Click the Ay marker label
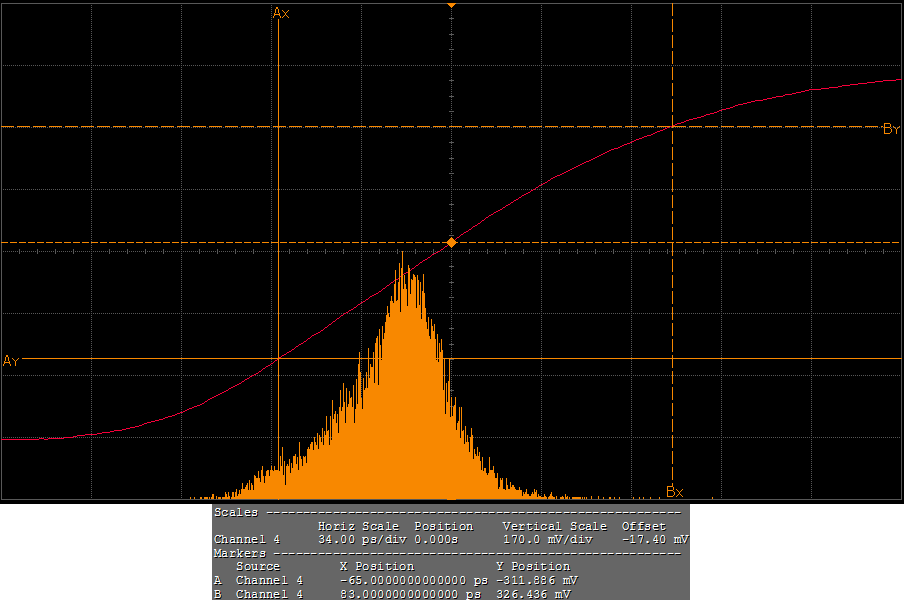The image size is (904, 600). (x=11, y=361)
